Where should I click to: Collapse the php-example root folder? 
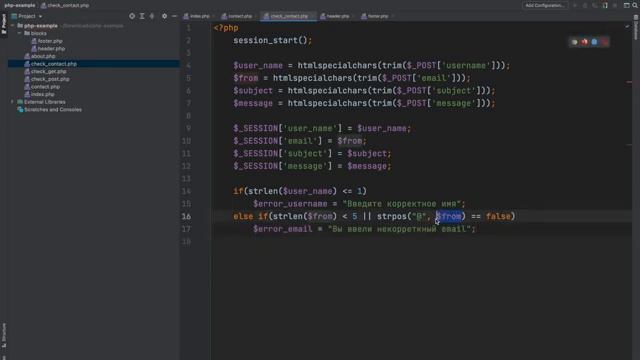pyautogui.click(x=13, y=26)
